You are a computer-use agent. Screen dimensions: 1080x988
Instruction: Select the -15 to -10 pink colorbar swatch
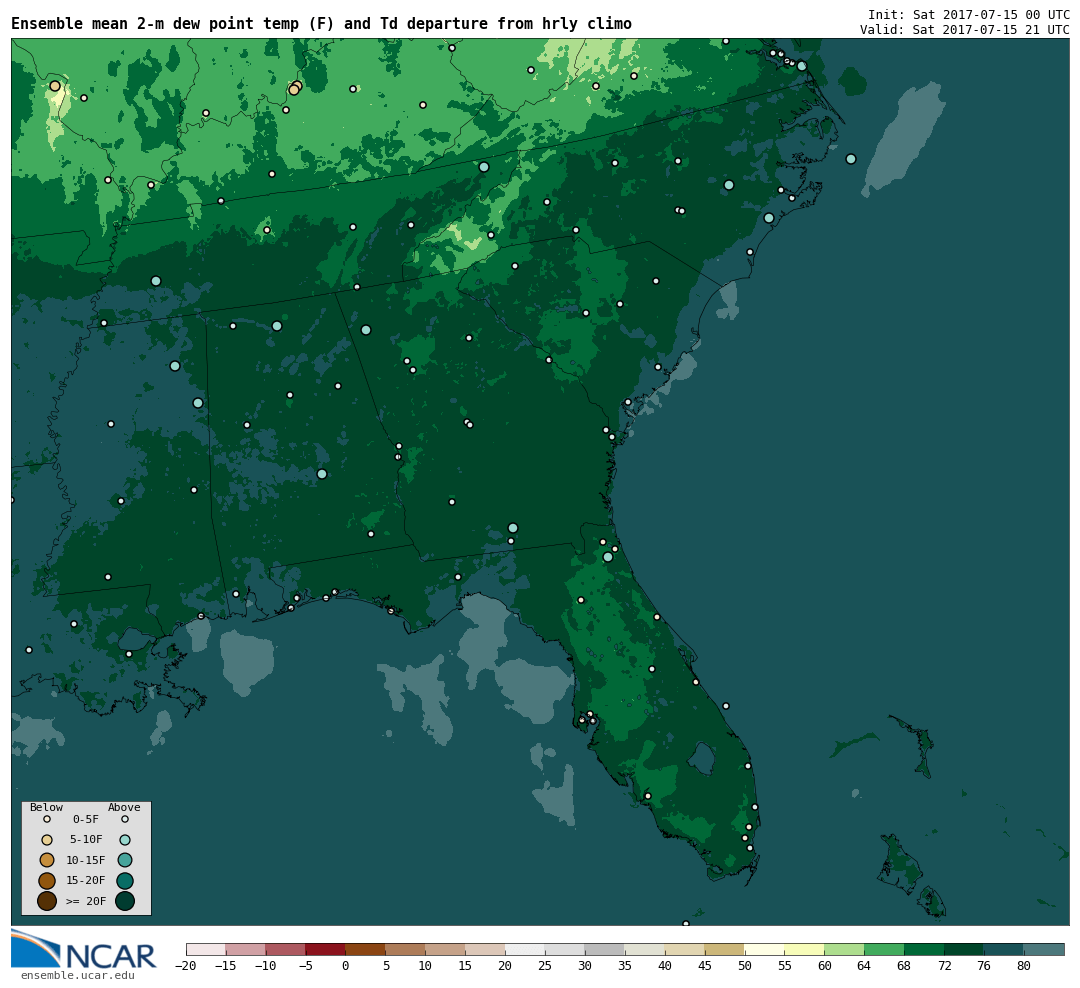coord(246,949)
